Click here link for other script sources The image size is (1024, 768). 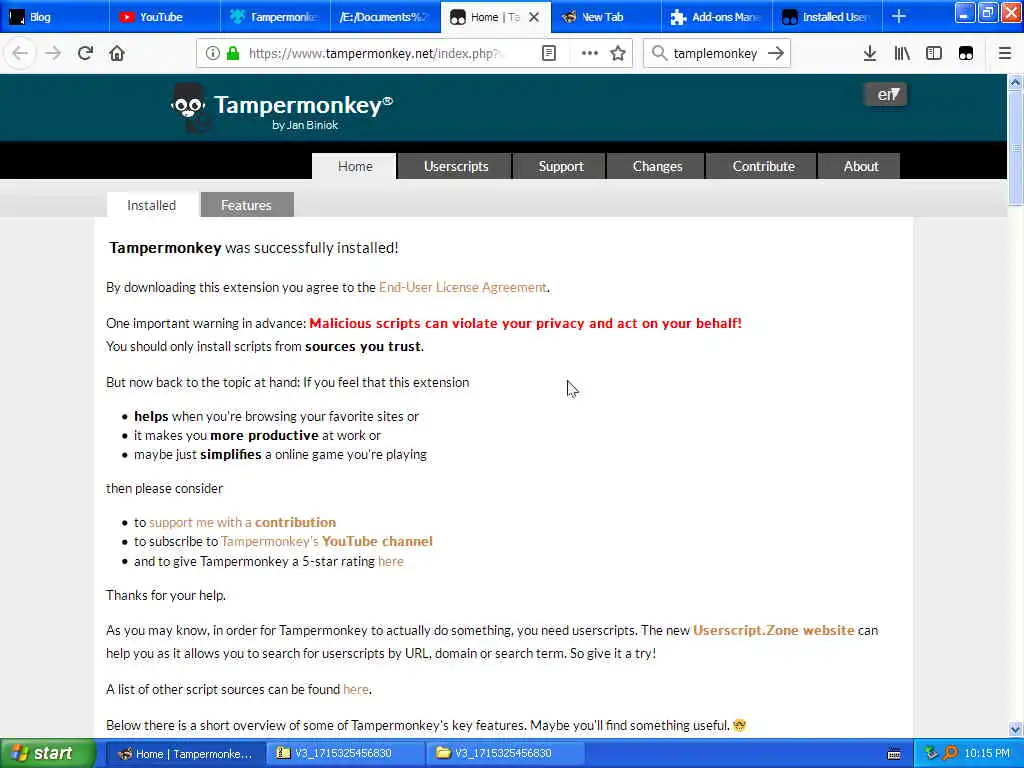coord(356,690)
